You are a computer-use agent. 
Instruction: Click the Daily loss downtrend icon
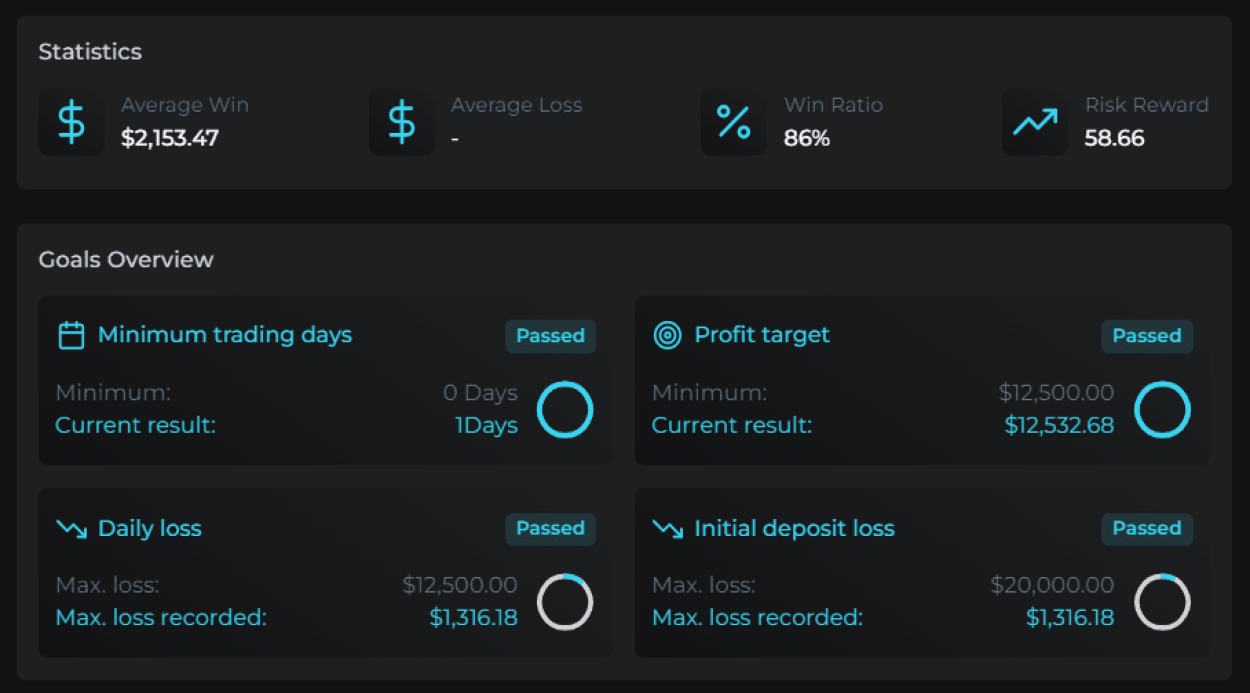click(71, 529)
